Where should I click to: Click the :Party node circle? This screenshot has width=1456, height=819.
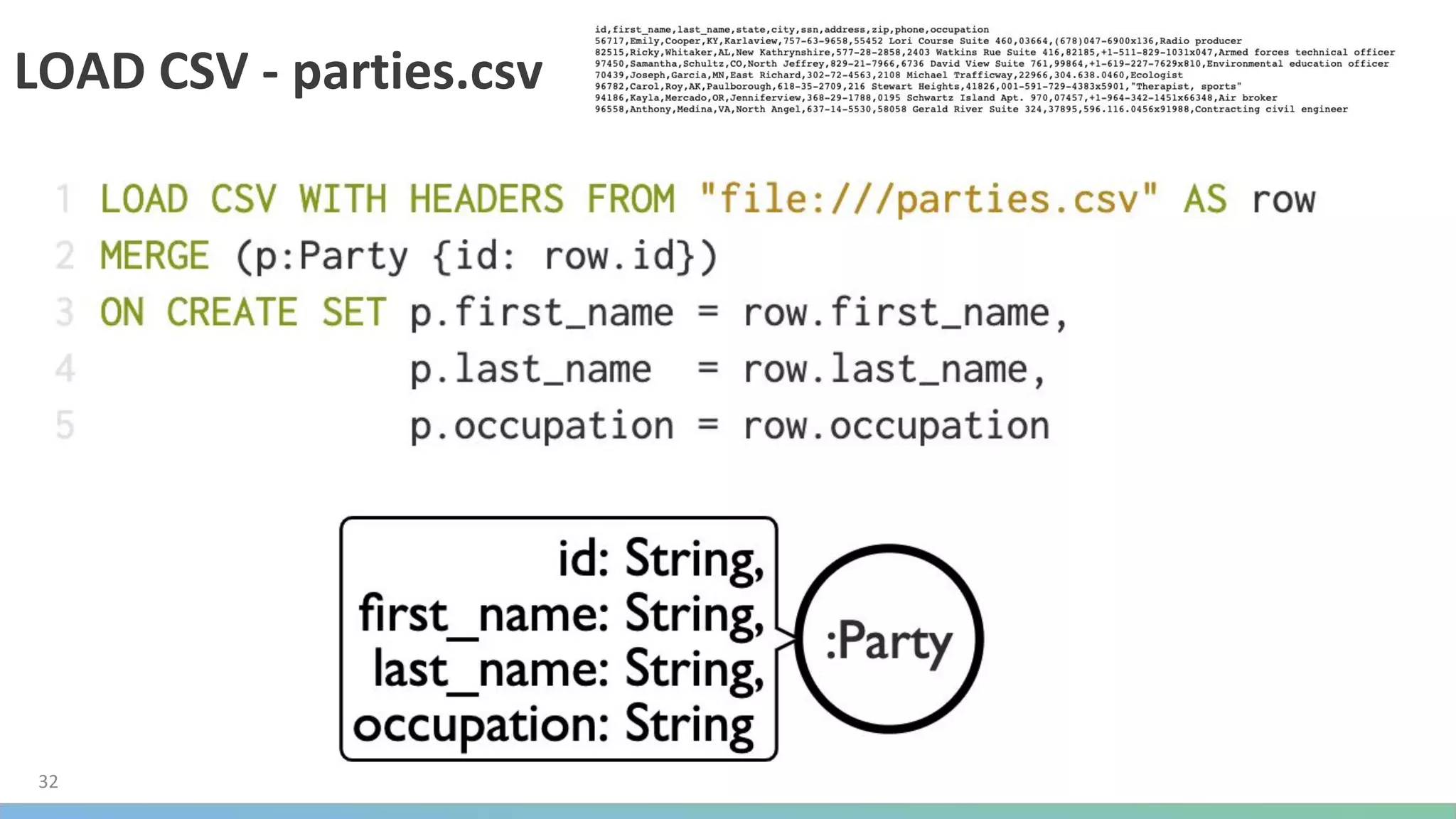[x=889, y=639]
